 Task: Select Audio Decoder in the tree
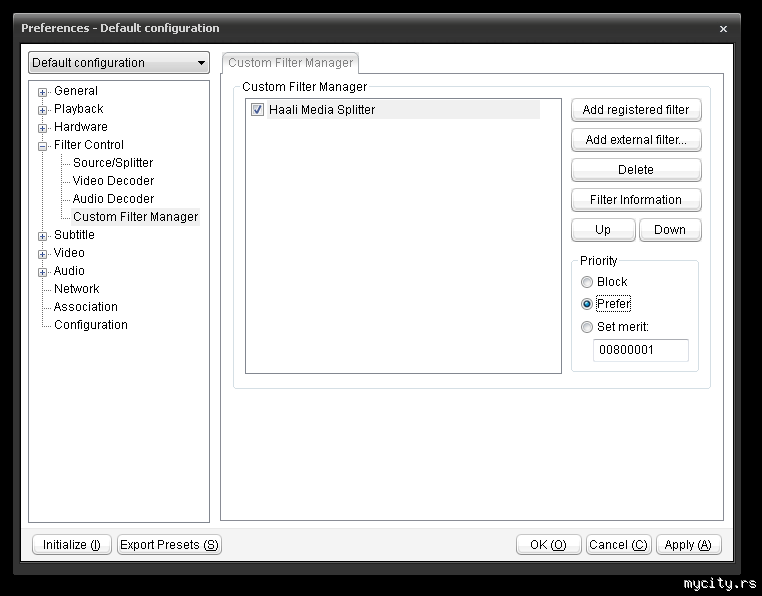pos(113,199)
